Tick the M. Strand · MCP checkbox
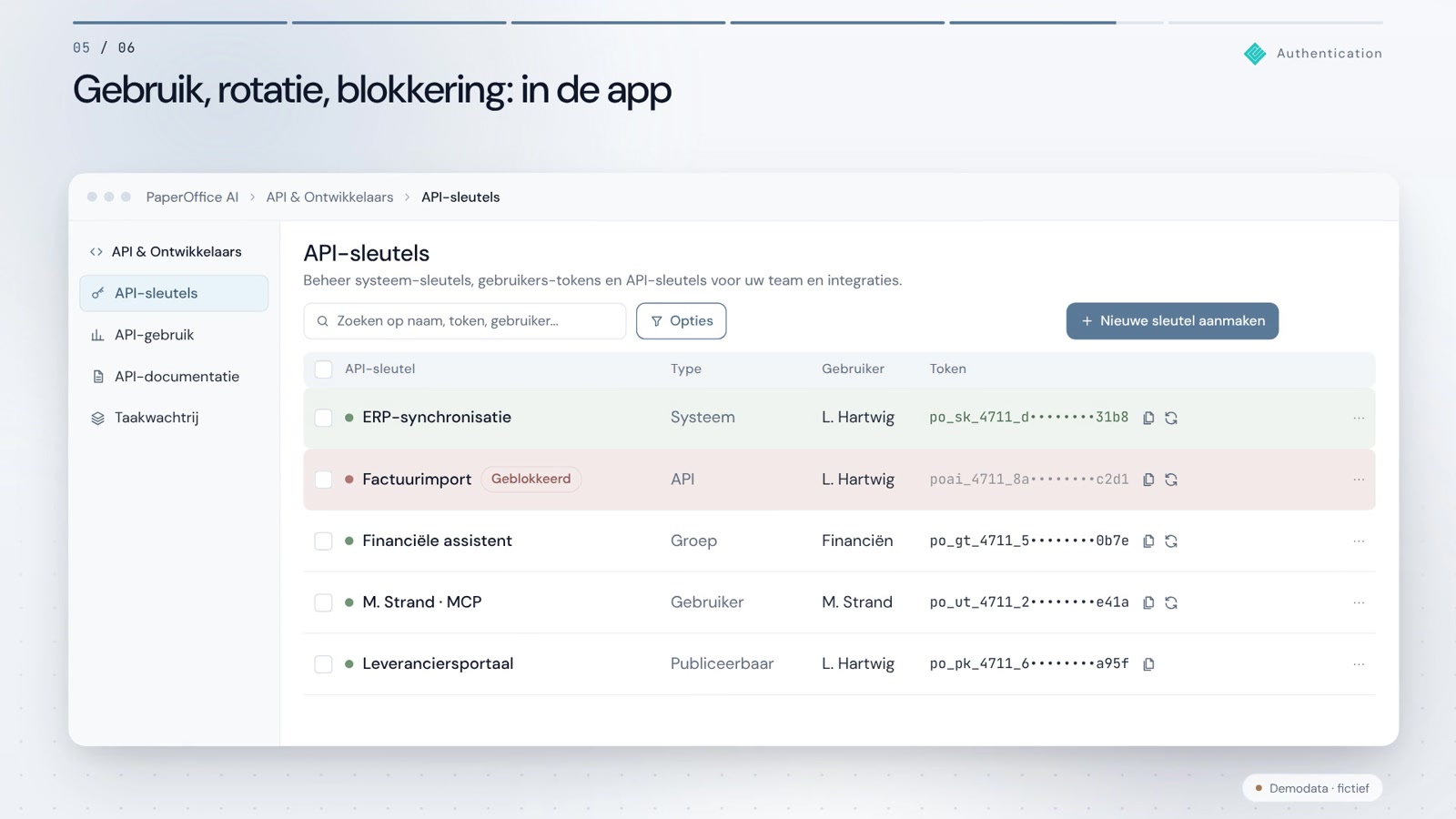 click(323, 602)
